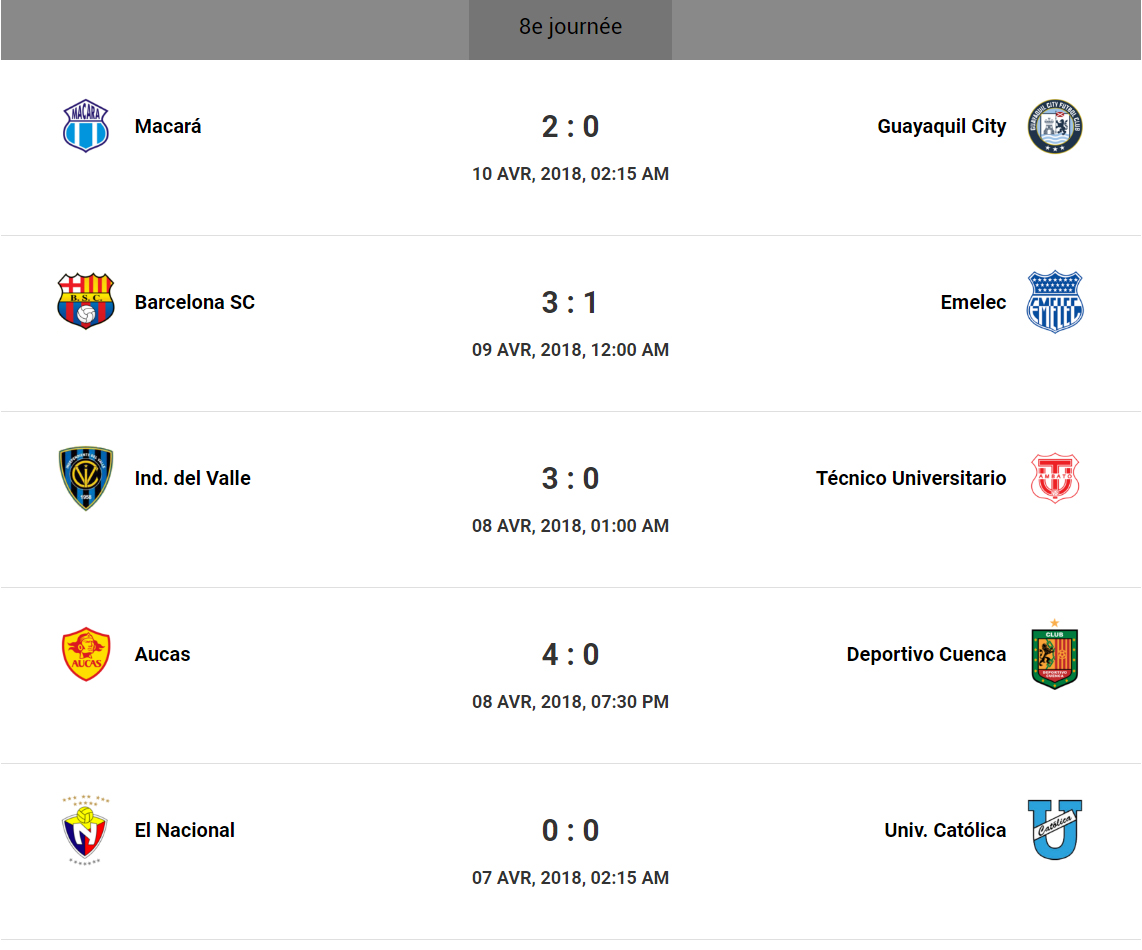Click the 4 : 0 Aucas match score
The height and width of the screenshot is (950, 1142).
[570, 654]
